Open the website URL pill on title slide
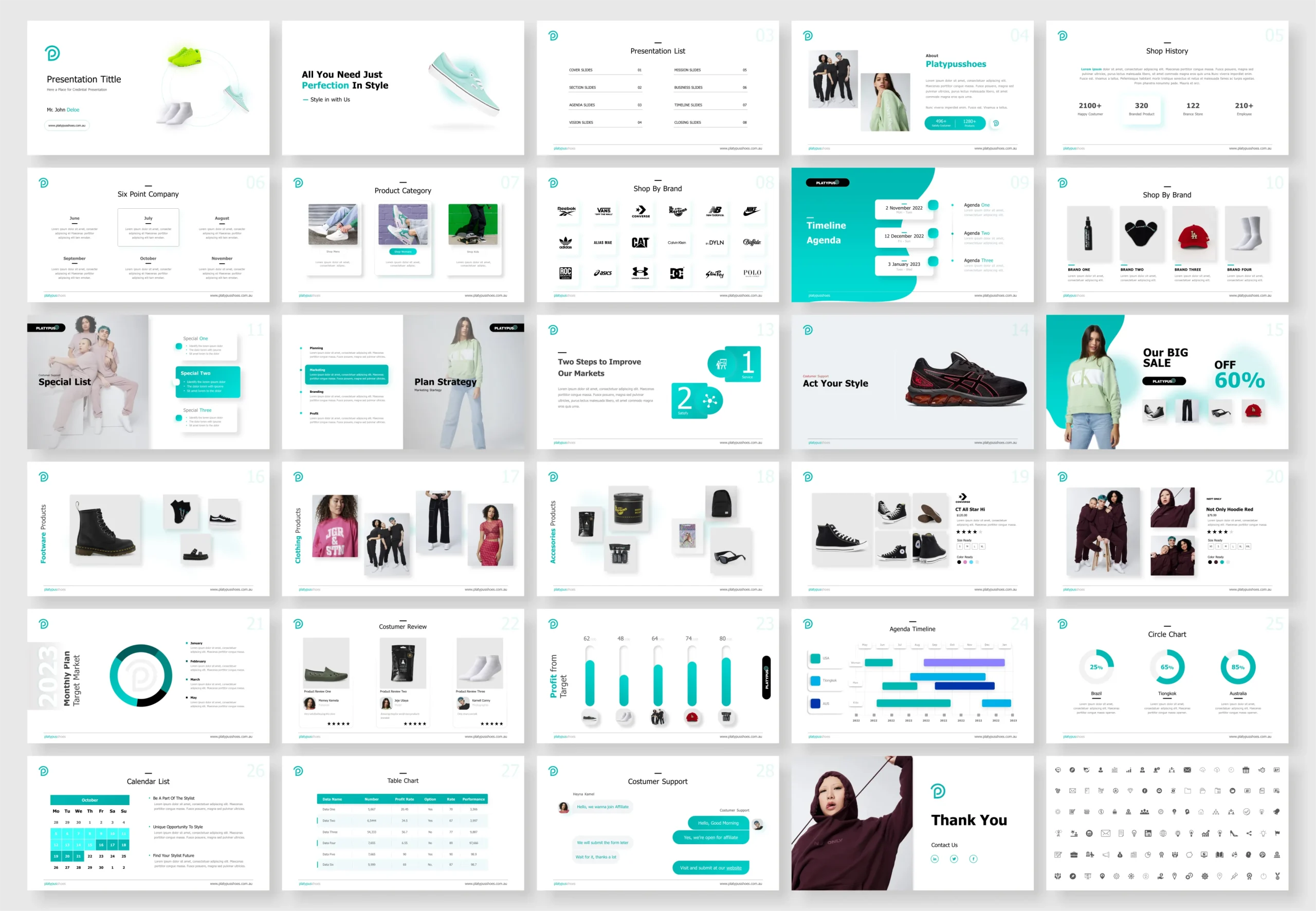 click(x=67, y=125)
